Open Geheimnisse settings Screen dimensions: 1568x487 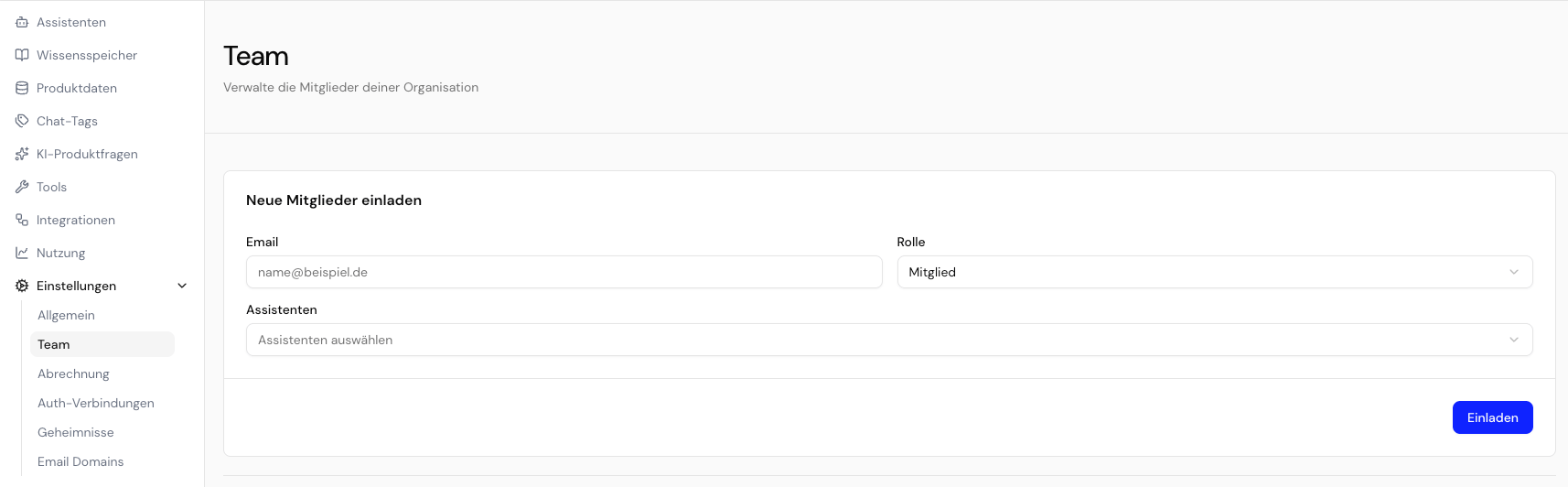coord(76,432)
